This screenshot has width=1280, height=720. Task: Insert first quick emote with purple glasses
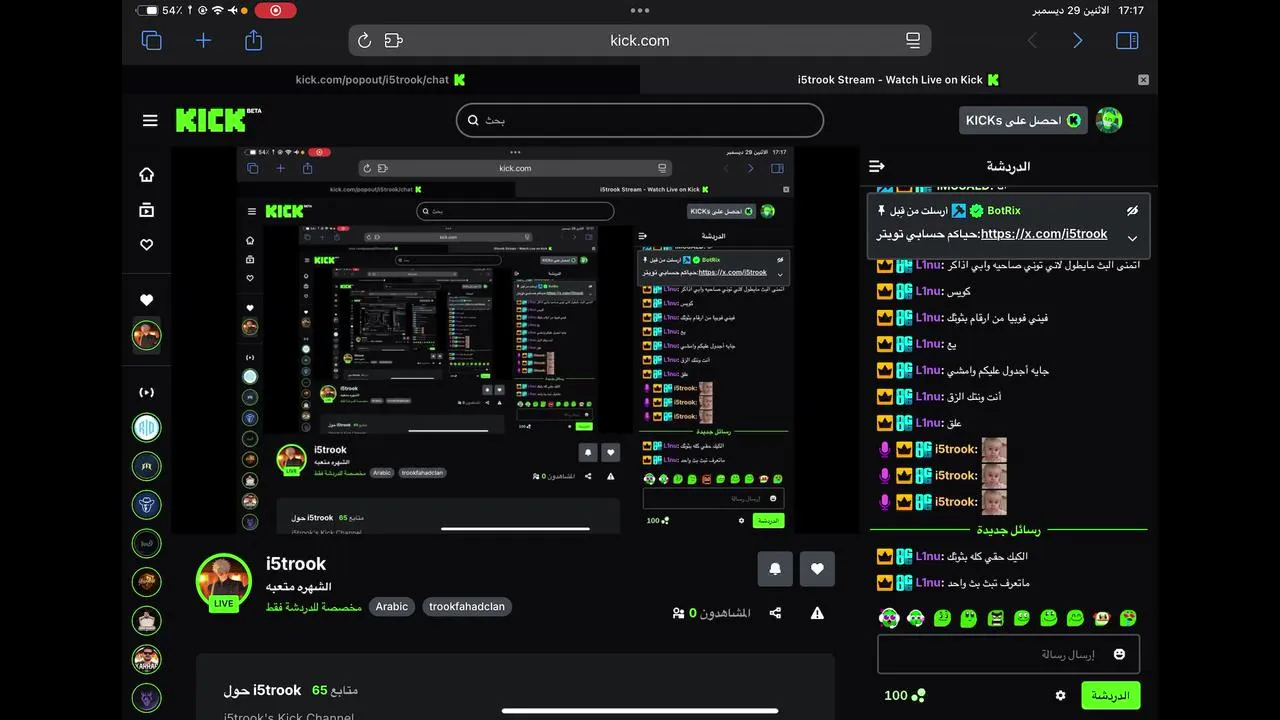coord(888,618)
